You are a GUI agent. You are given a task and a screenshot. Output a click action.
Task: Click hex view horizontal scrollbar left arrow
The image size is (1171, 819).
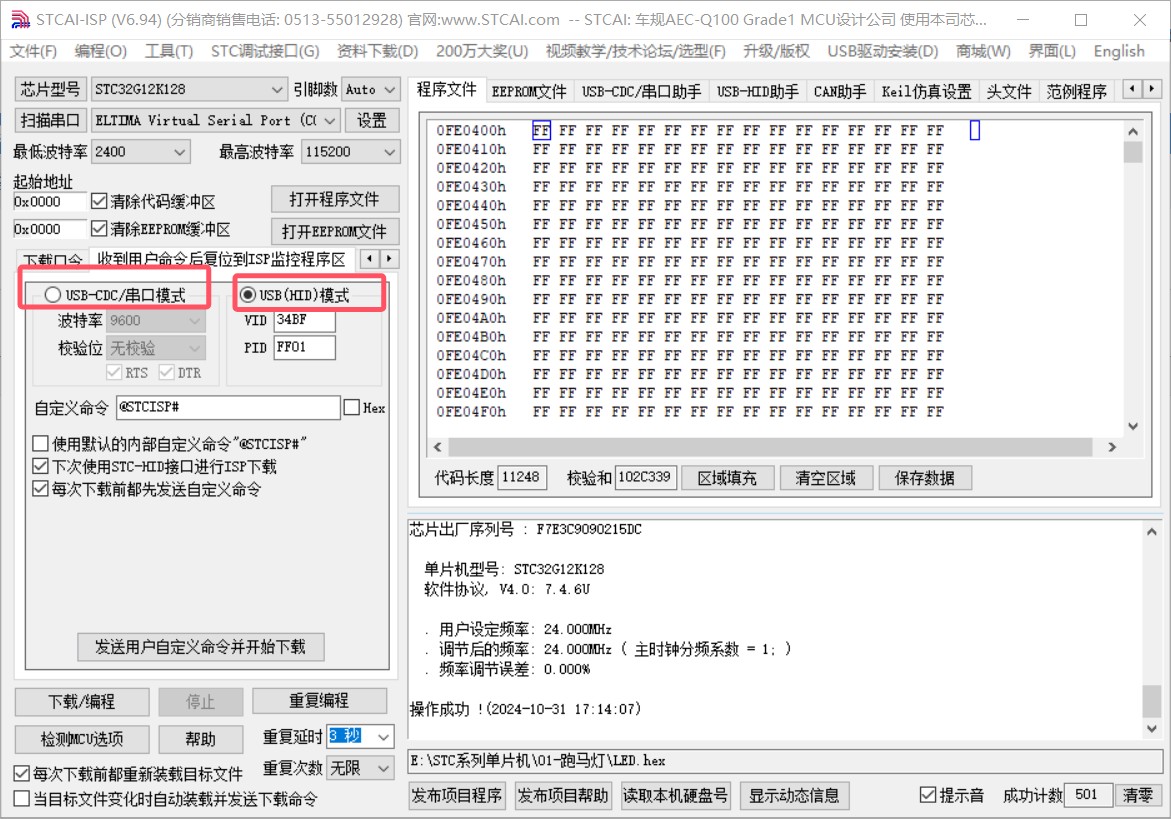pyautogui.click(x=438, y=446)
